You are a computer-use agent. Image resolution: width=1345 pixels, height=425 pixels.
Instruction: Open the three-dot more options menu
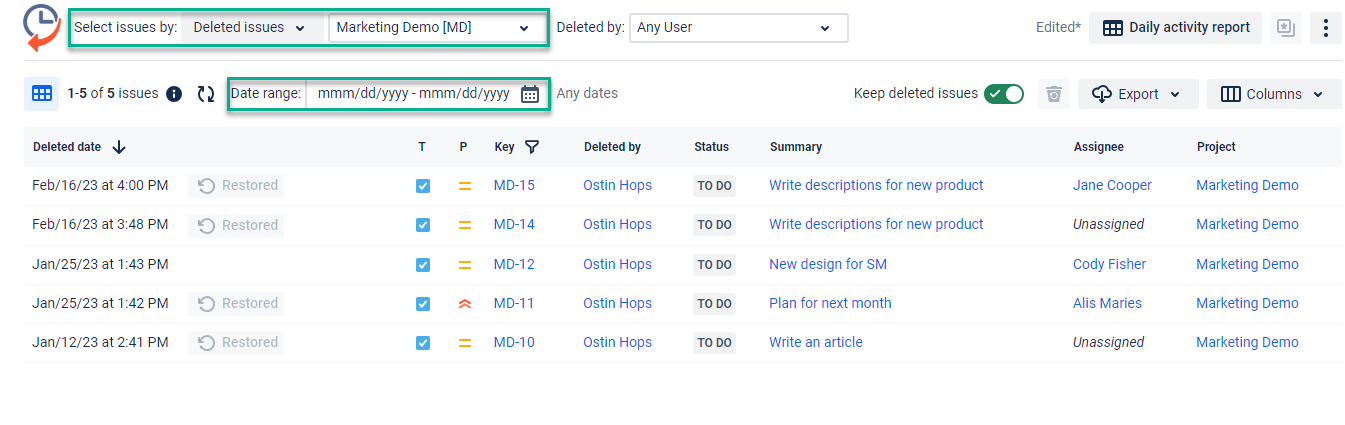pos(1325,28)
